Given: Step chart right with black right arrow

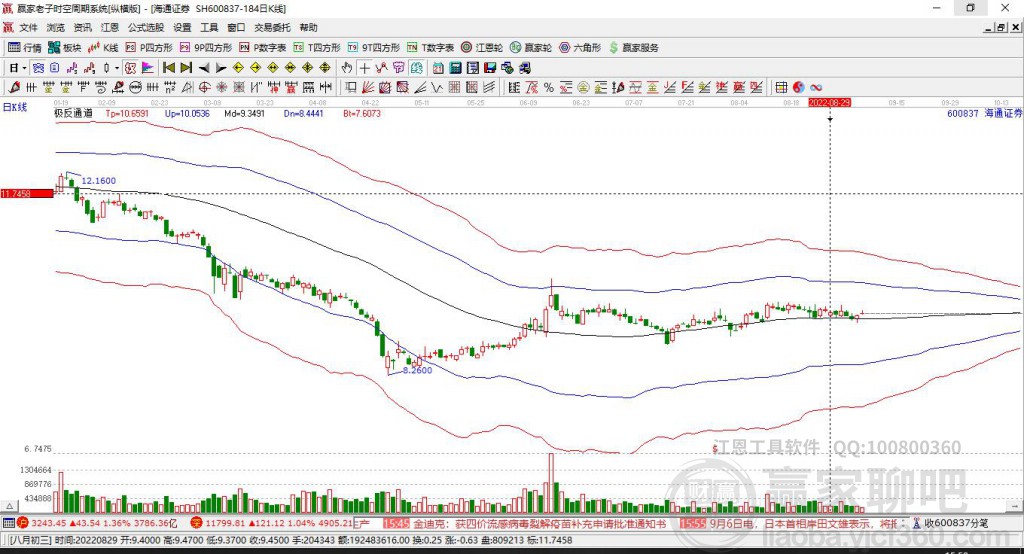Looking at the screenshot, I should point(221,68).
